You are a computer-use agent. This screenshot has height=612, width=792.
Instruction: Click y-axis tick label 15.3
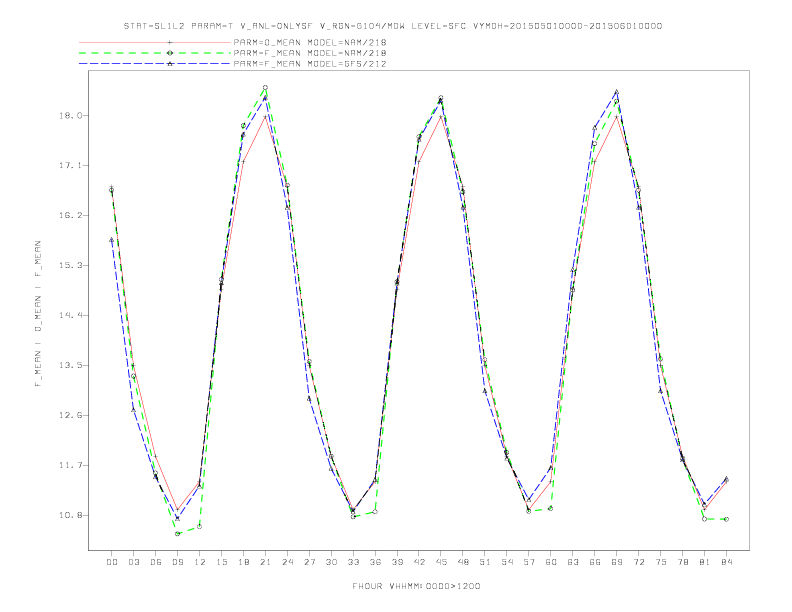pos(70,266)
